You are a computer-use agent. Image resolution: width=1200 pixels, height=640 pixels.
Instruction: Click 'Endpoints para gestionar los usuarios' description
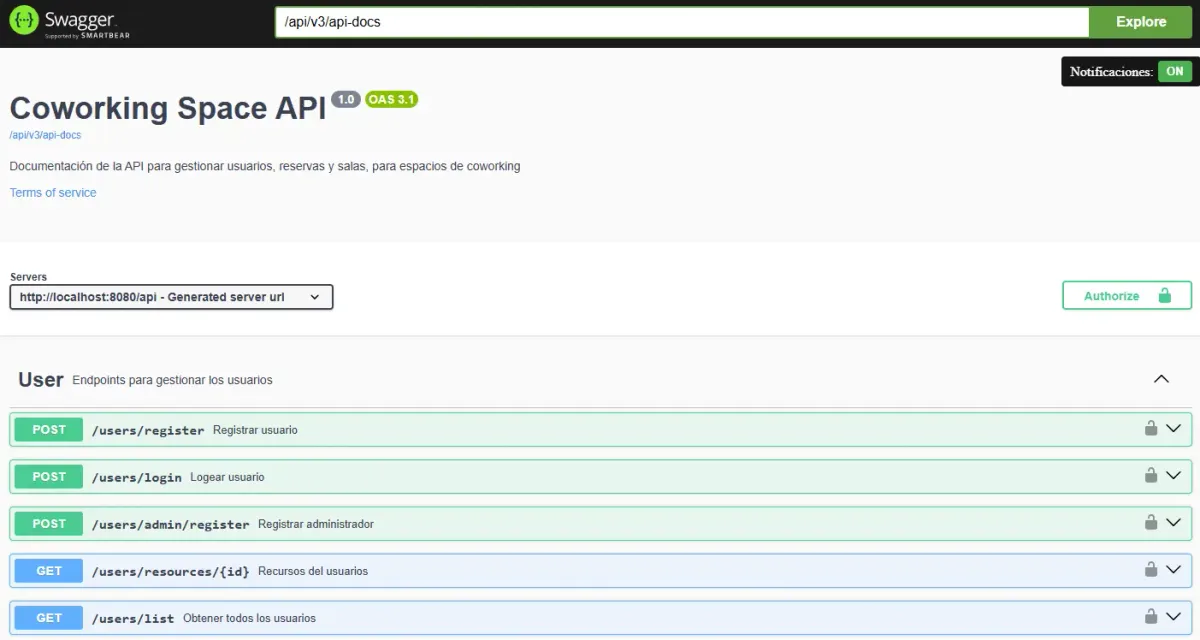pyautogui.click(x=172, y=380)
